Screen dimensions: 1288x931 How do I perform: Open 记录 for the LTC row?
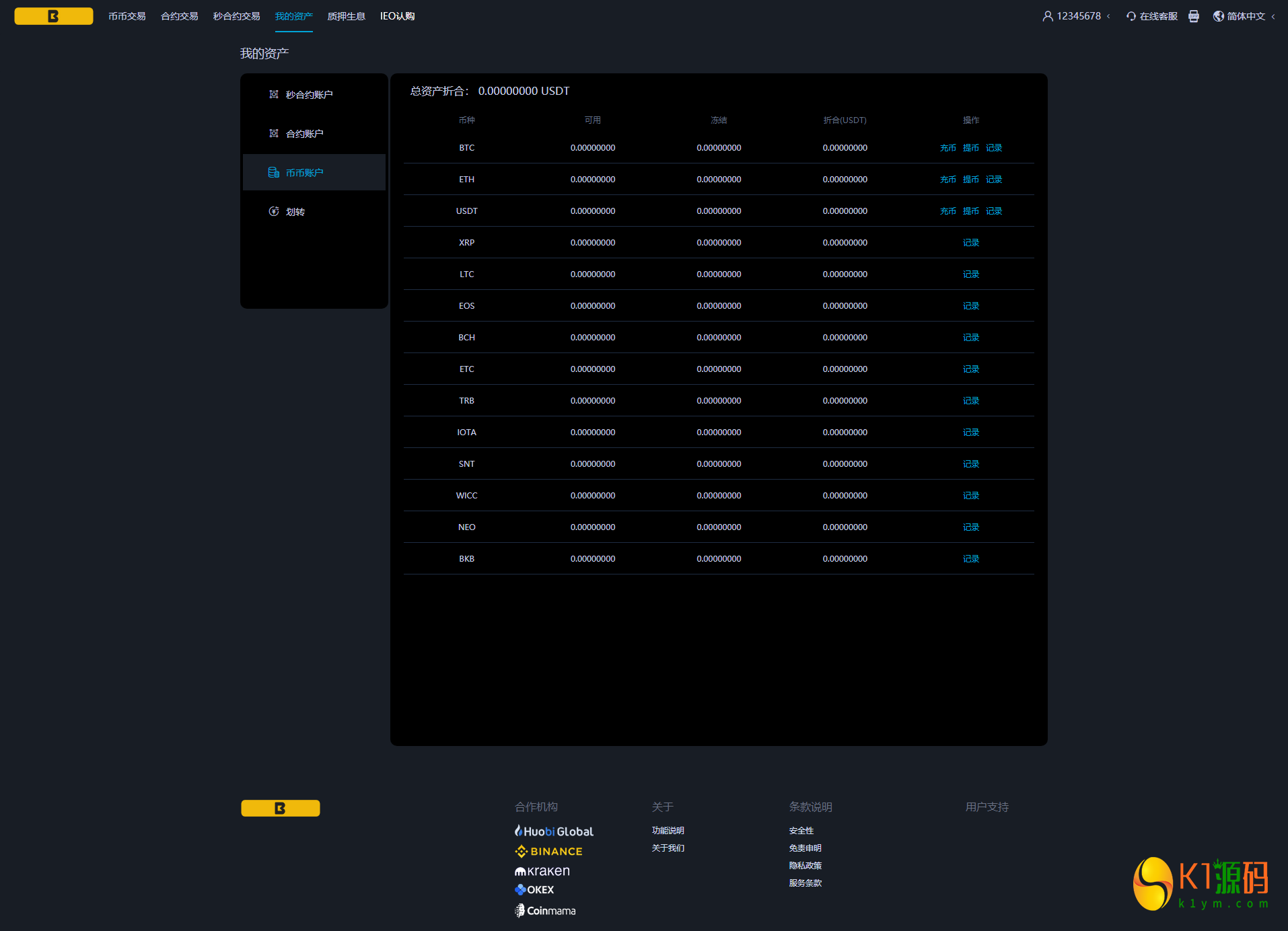coord(971,274)
